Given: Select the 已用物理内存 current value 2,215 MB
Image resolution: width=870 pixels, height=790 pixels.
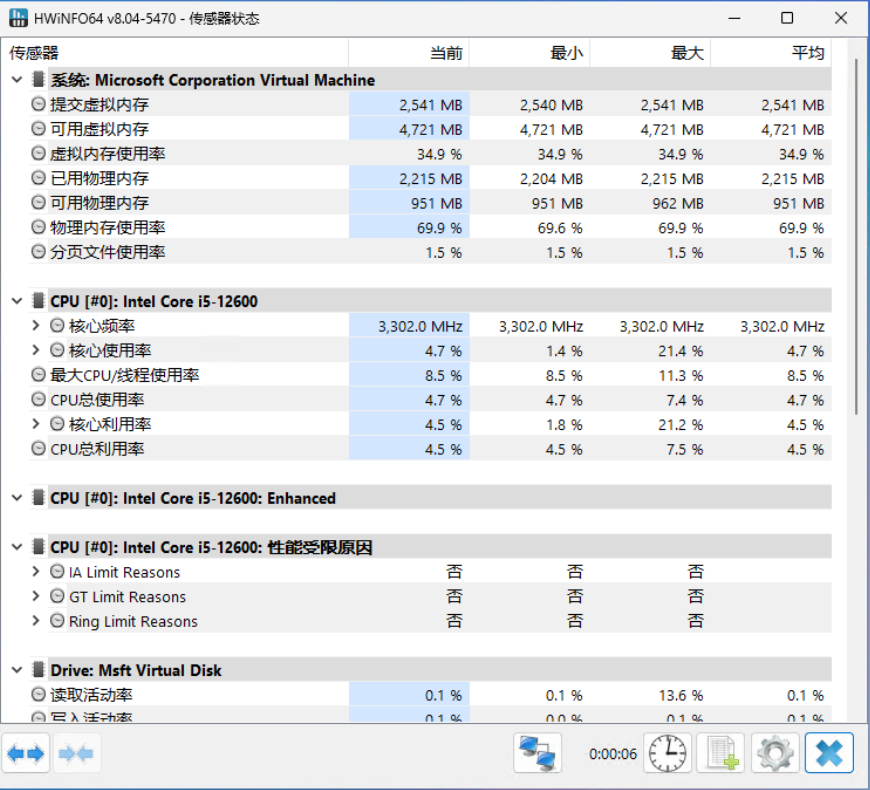Looking at the screenshot, I should tap(431, 179).
